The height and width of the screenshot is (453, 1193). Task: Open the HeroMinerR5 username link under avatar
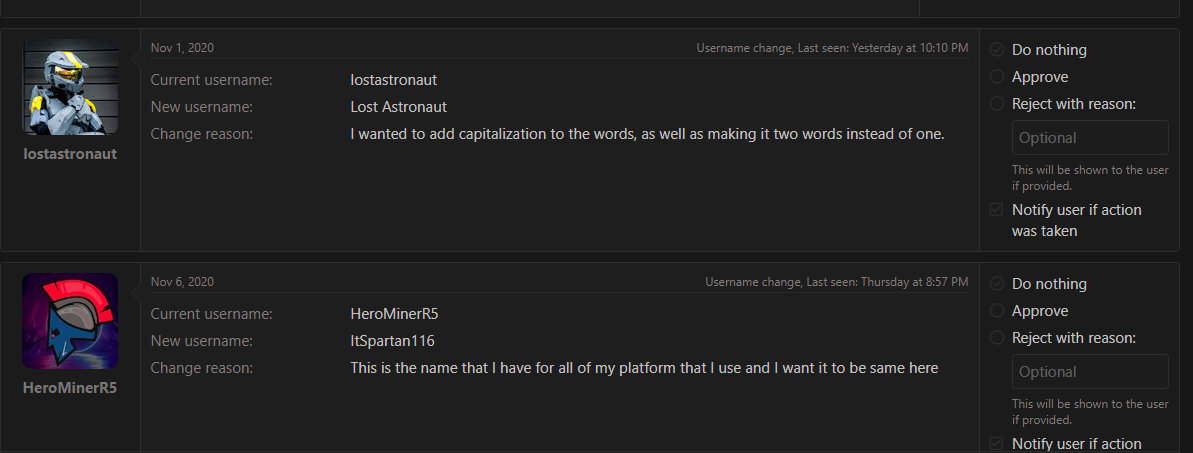point(70,388)
